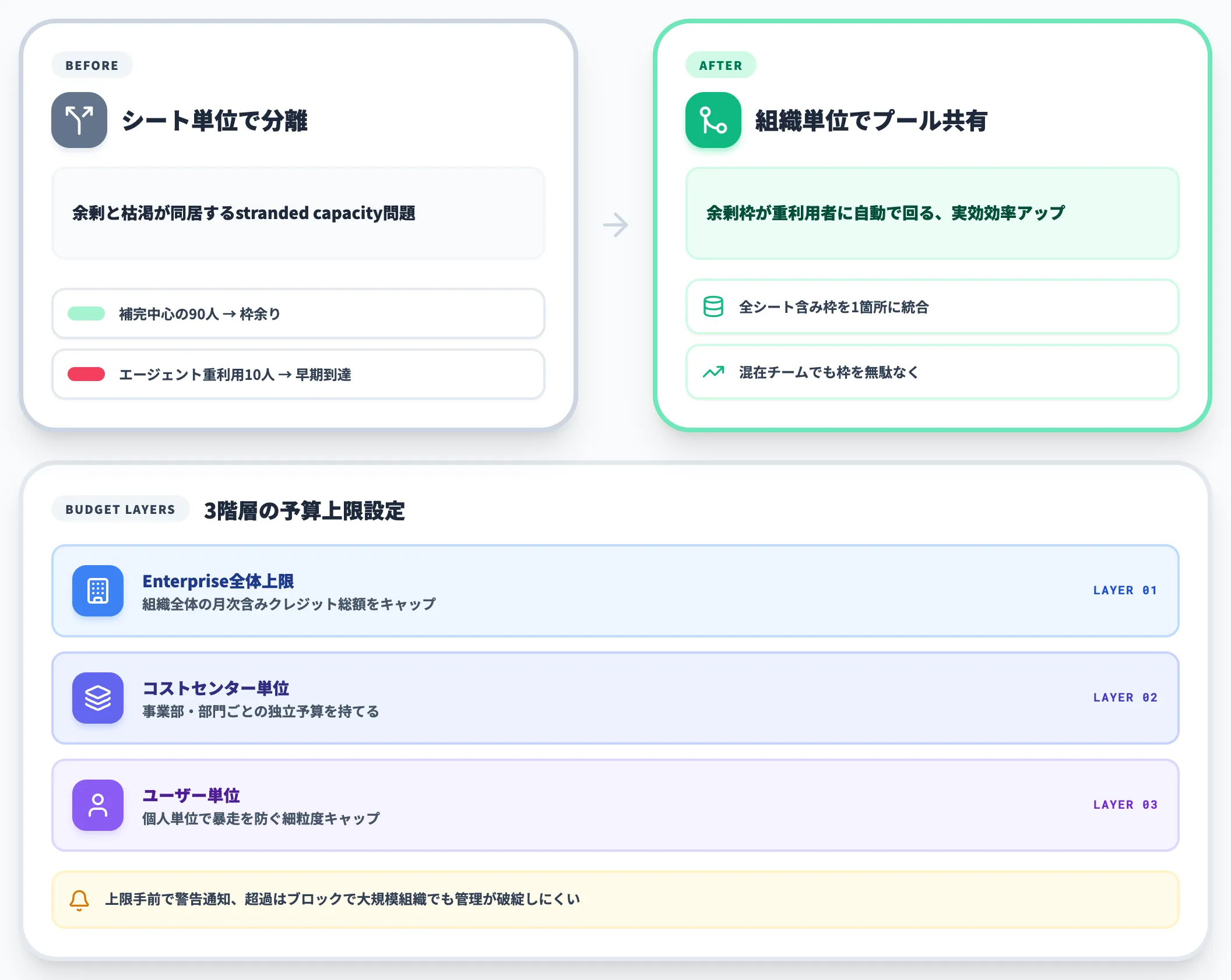1231x980 pixels.
Task: Click the シート単位で分離 heading
Action: click(214, 121)
